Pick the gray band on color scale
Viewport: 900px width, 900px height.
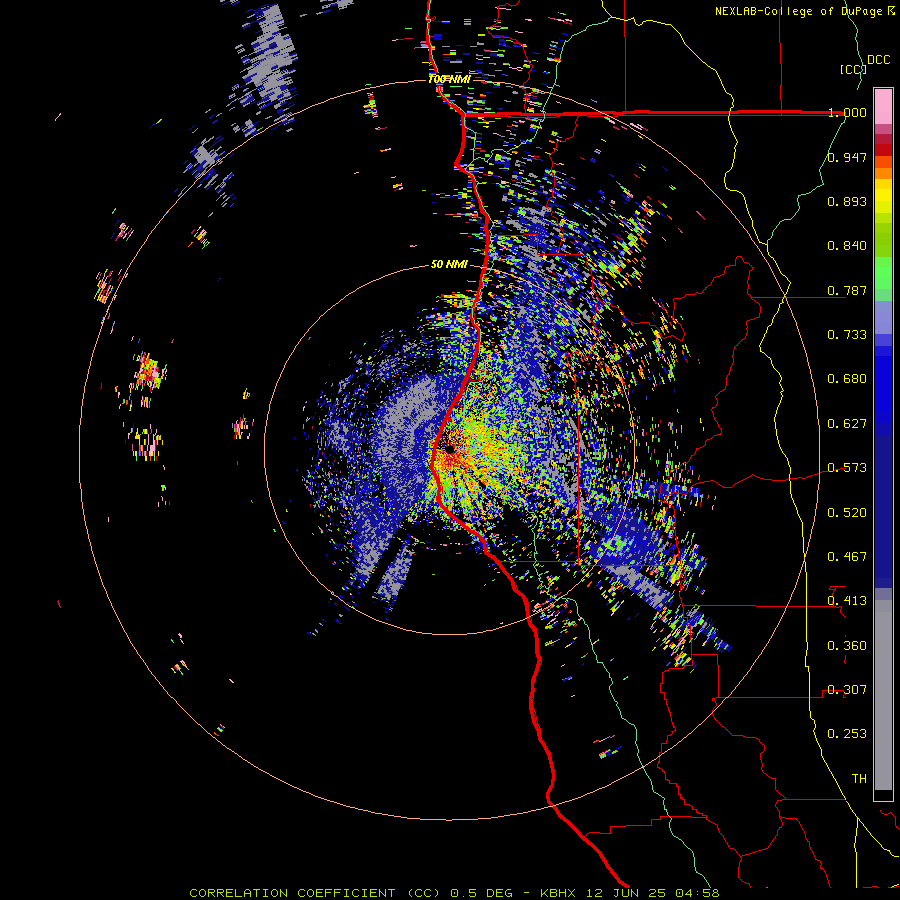(x=883, y=695)
